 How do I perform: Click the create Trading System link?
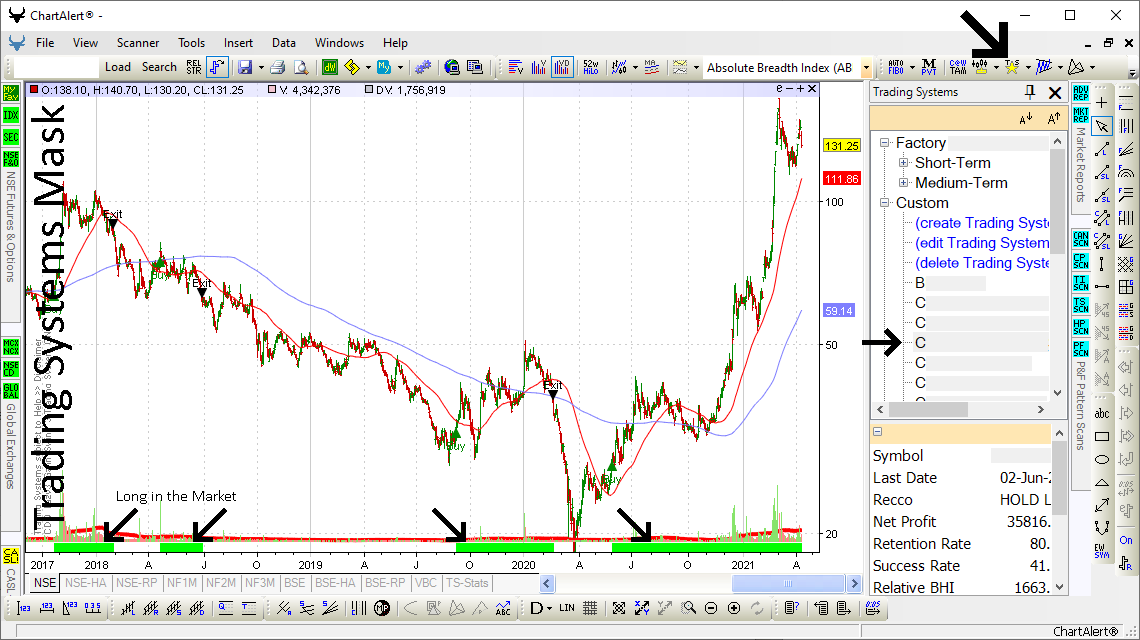[x=982, y=223]
